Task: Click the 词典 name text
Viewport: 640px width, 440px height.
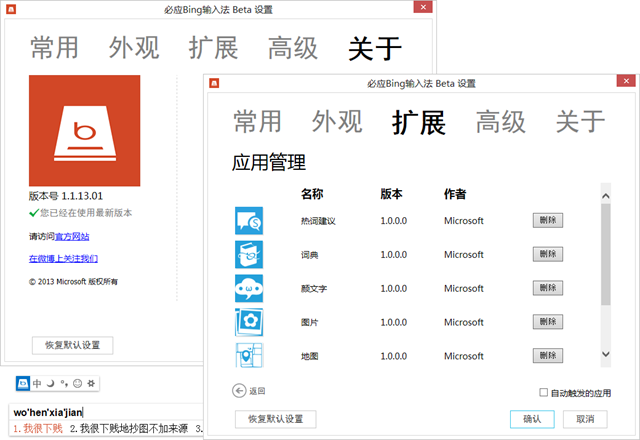Action: point(310,255)
